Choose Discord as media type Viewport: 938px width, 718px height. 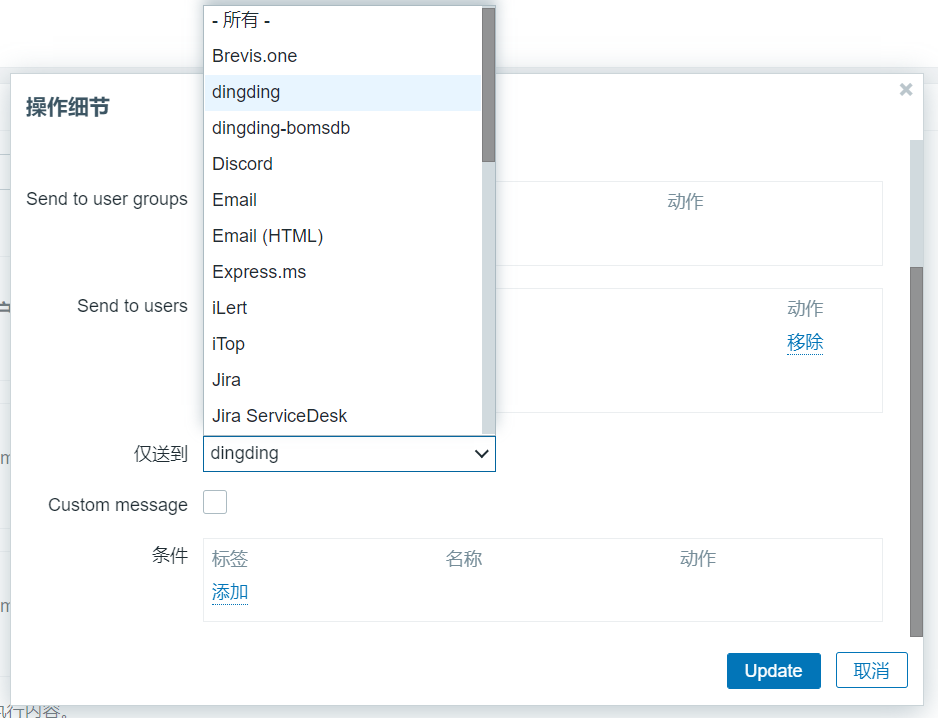(343, 164)
